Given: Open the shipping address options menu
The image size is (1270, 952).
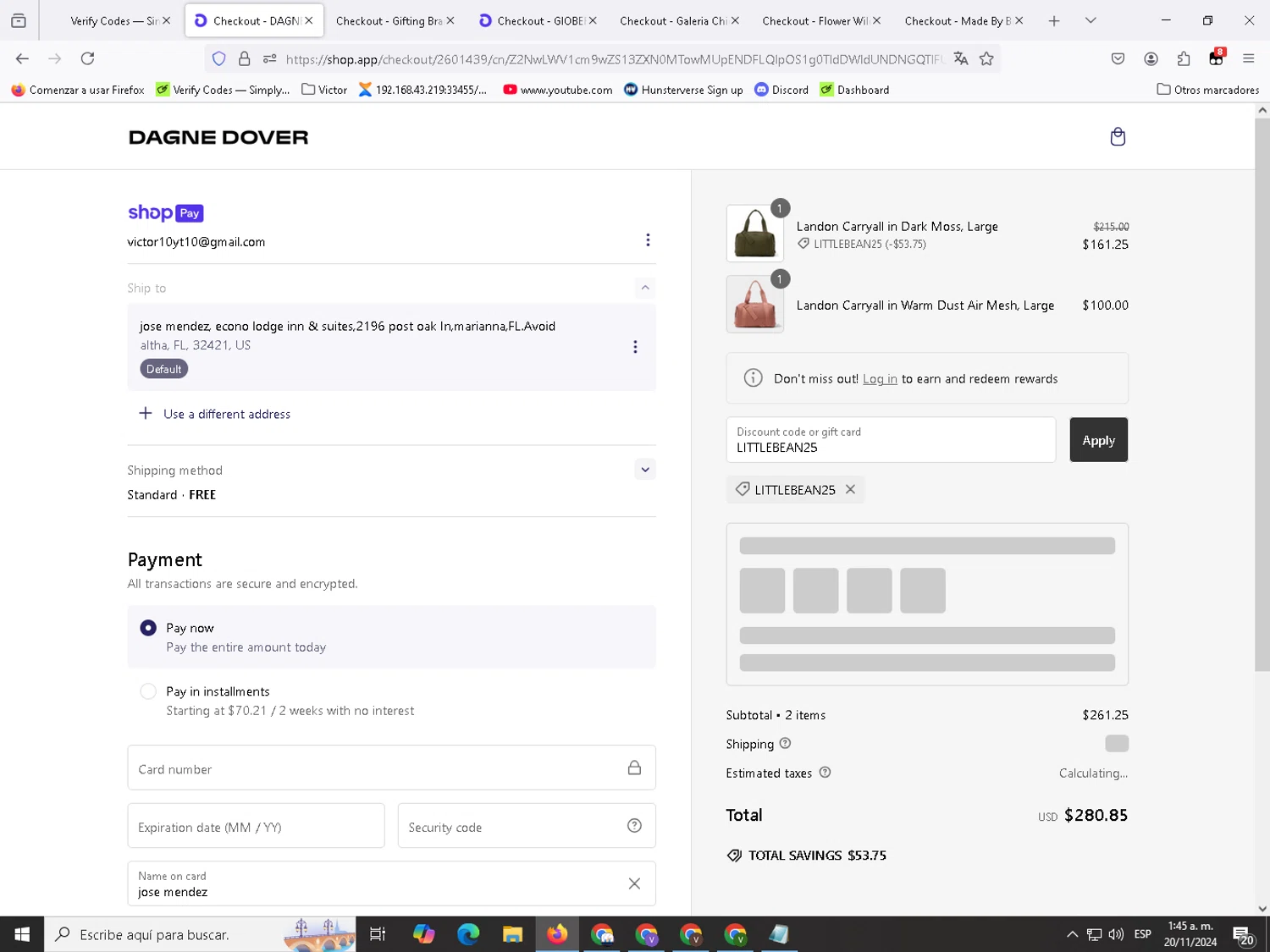Looking at the screenshot, I should 635,347.
